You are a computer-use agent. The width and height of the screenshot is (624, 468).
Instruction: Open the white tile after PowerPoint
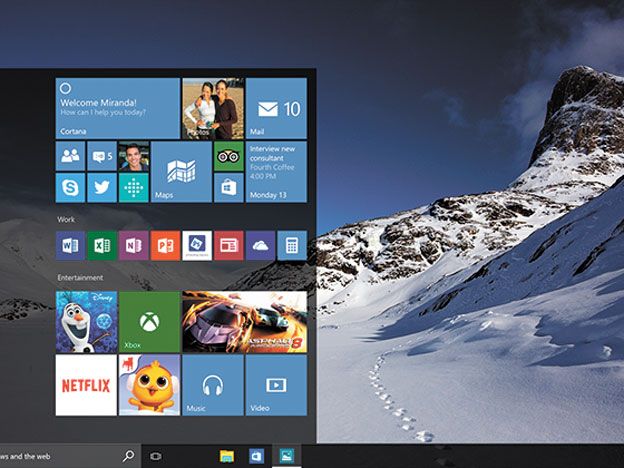(x=197, y=246)
